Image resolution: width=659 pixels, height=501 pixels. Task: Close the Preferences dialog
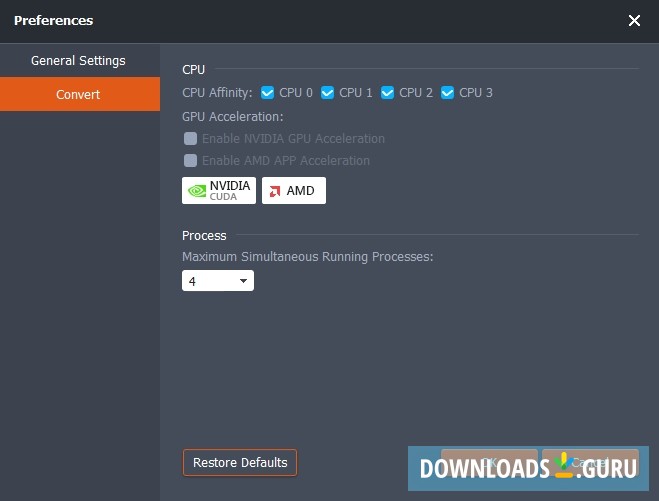pyautogui.click(x=634, y=20)
